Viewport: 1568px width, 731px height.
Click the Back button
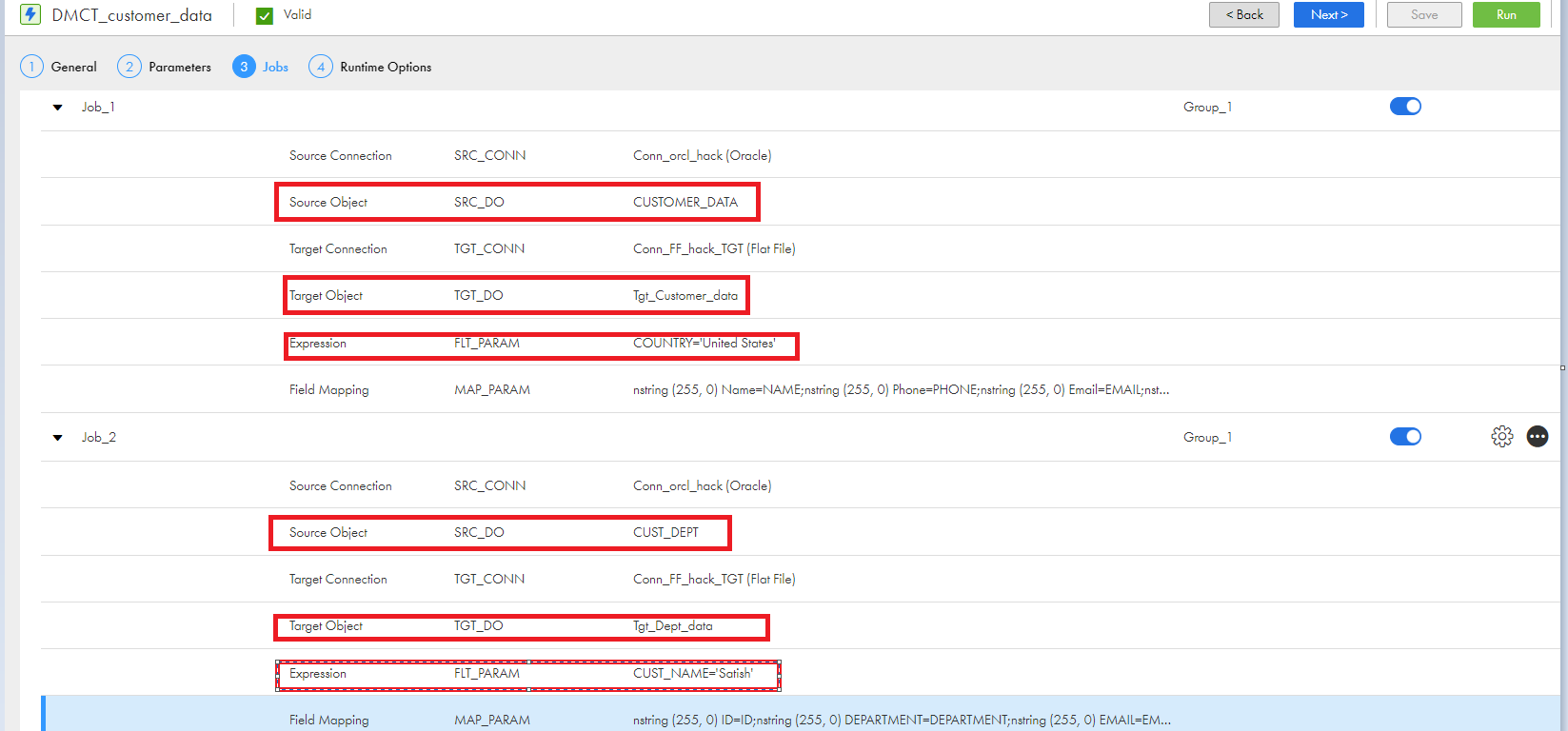coord(1244,14)
